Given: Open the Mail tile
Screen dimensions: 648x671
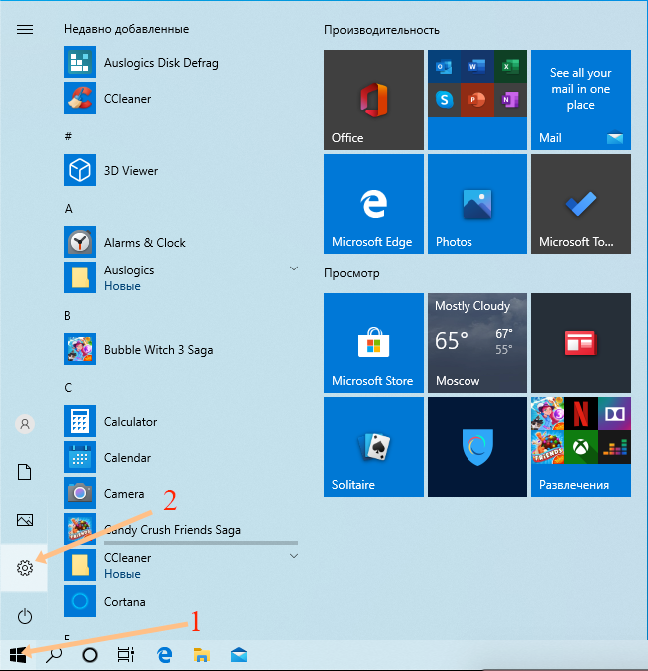Looking at the screenshot, I should point(581,100).
